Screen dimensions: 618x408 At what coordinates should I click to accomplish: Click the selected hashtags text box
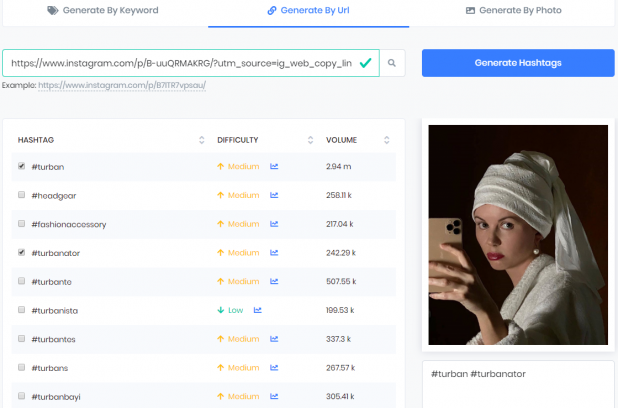pos(518,384)
